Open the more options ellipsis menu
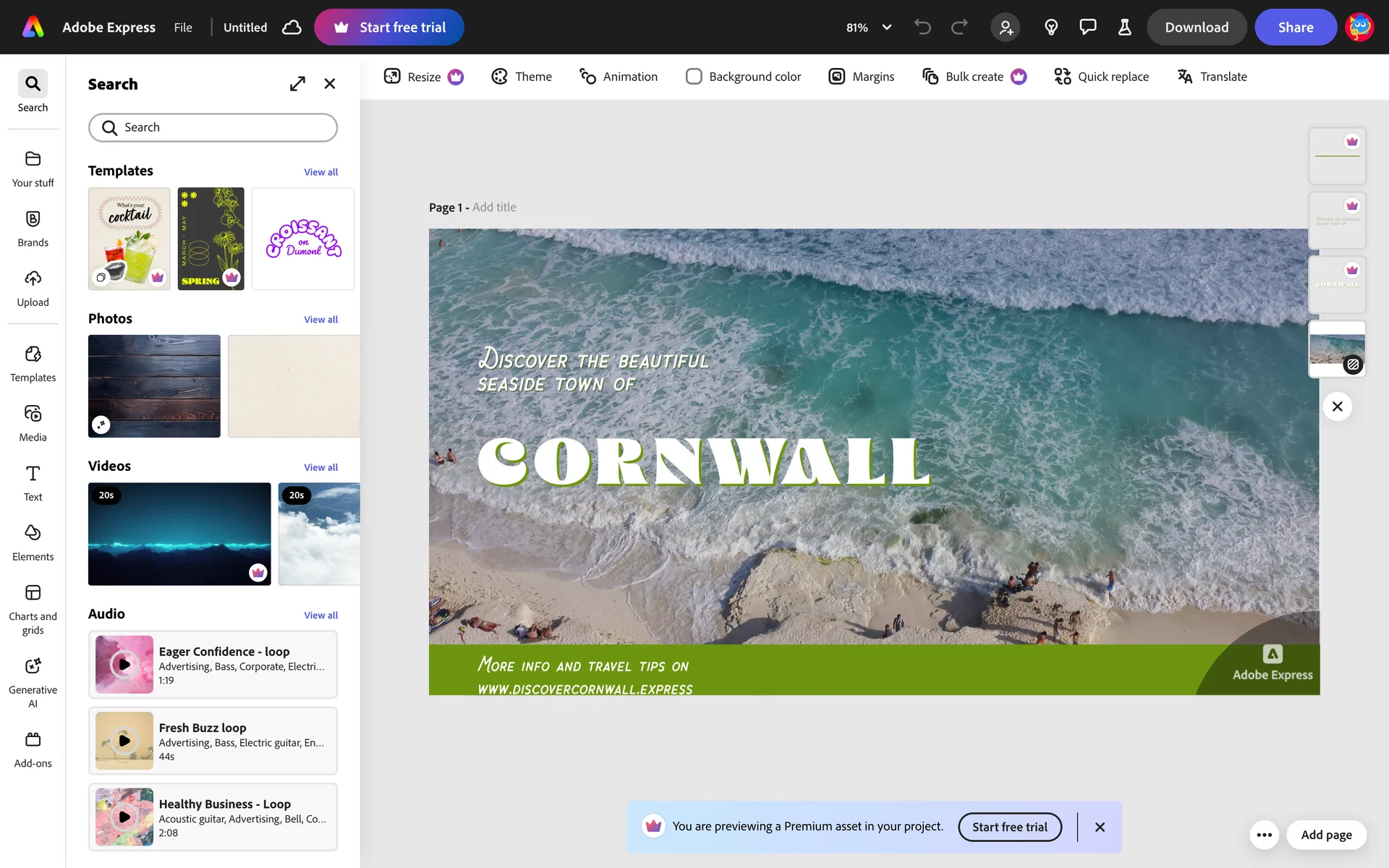The width and height of the screenshot is (1389, 868). (x=1264, y=835)
